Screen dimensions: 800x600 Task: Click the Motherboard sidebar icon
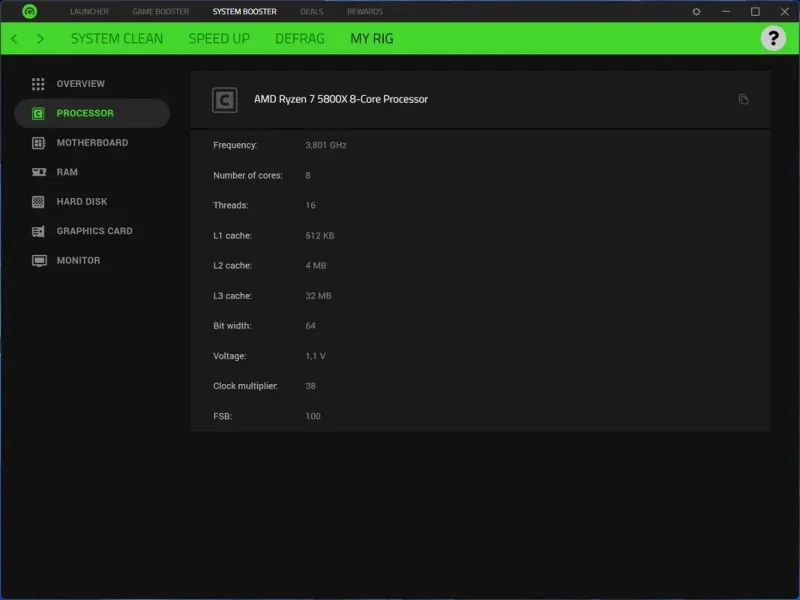tap(38, 143)
